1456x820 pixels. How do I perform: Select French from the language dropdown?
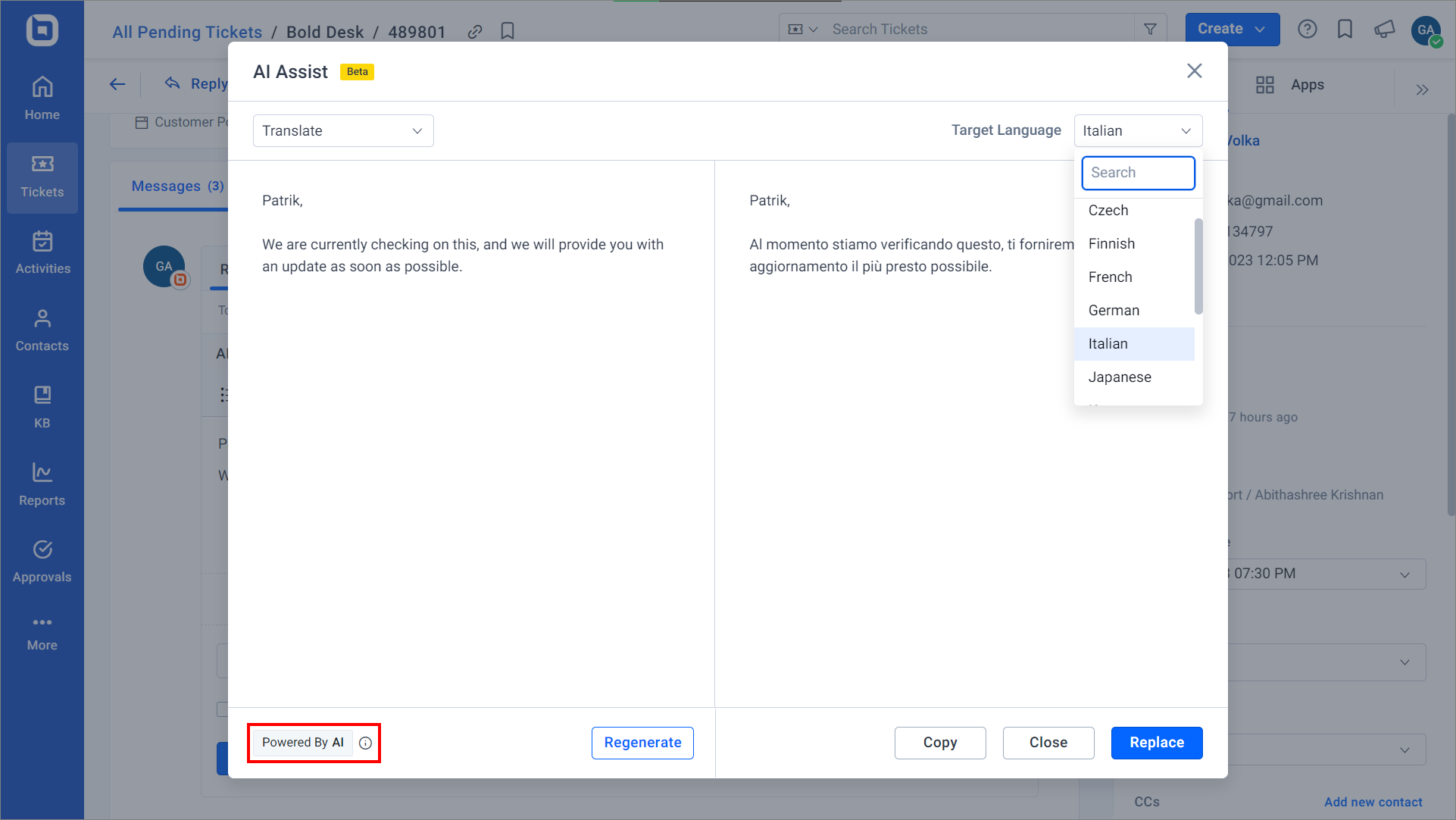pos(1110,277)
